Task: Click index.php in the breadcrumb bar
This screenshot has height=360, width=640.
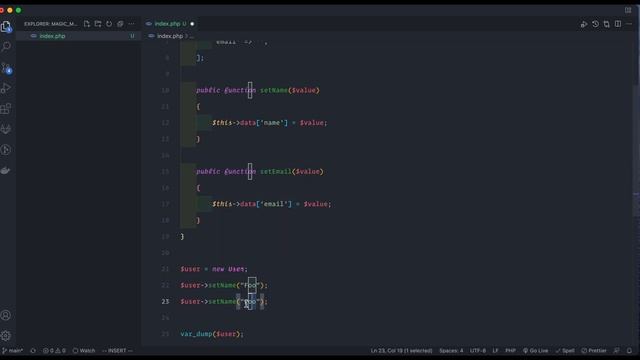Action: tap(170, 36)
